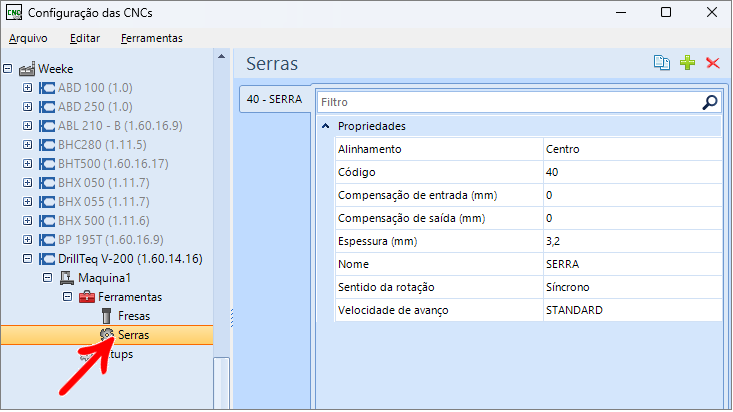Maximize the Configuração das CNCs window
This screenshot has width=733, height=412.
[666, 13]
